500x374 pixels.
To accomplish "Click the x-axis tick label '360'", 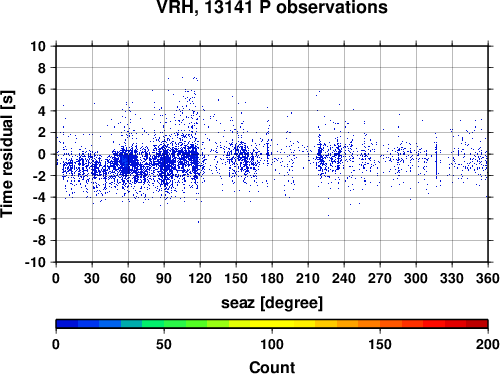I will click(x=488, y=278).
